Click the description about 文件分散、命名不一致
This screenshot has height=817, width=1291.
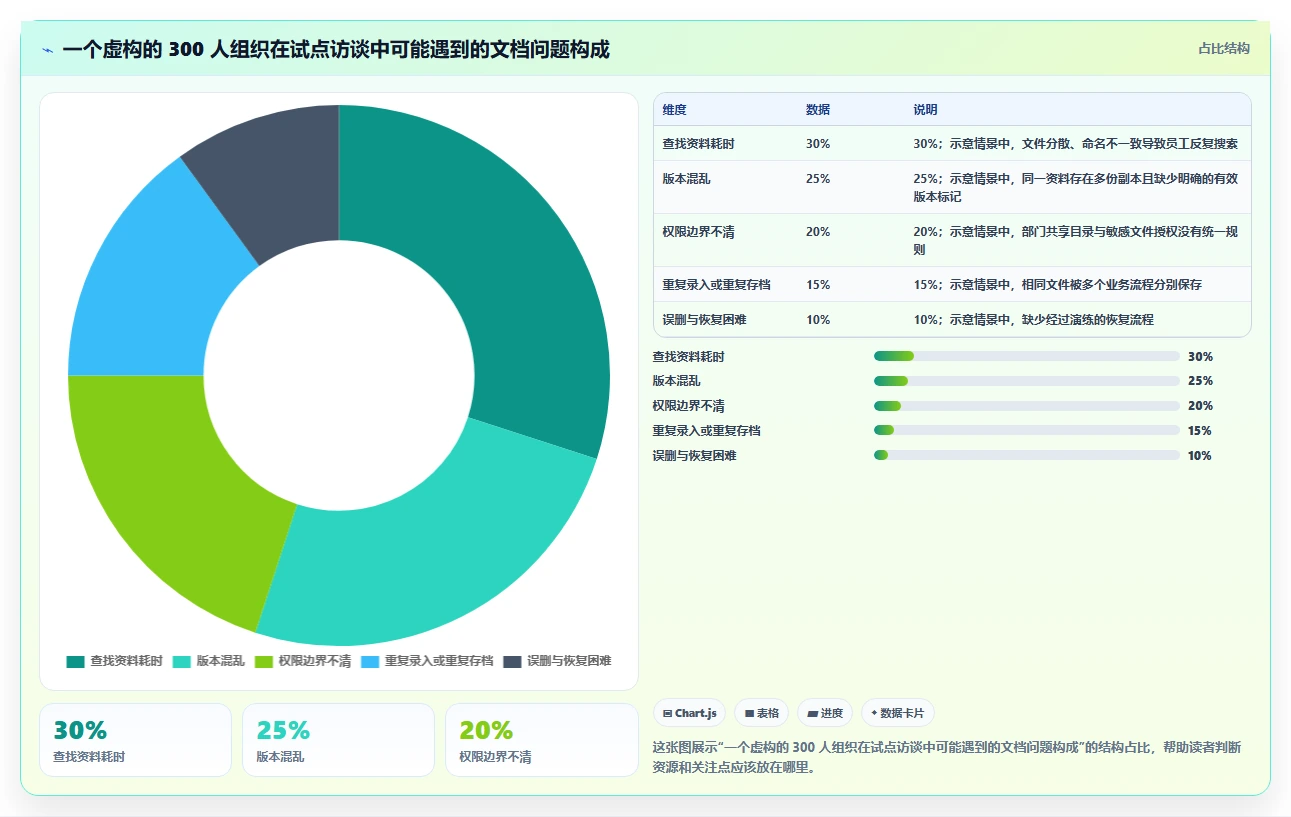coord(1076,144)
